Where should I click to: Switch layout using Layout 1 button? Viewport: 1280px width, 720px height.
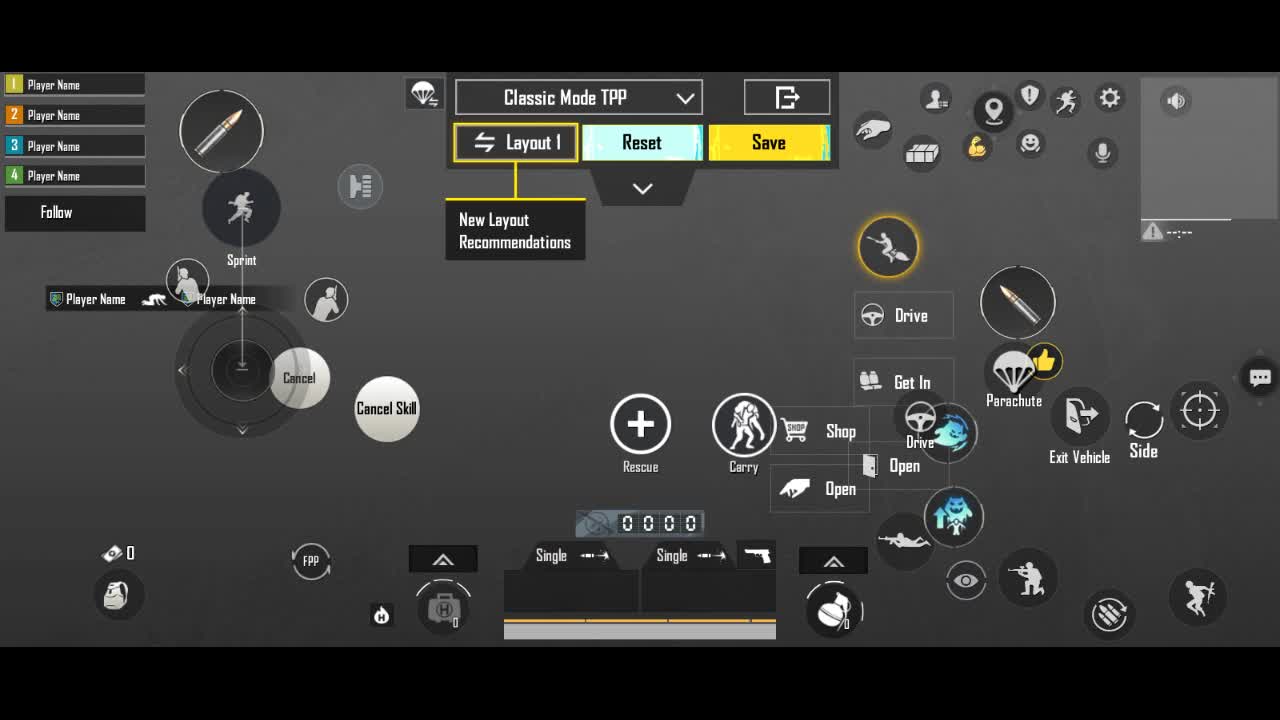point(516,143)
